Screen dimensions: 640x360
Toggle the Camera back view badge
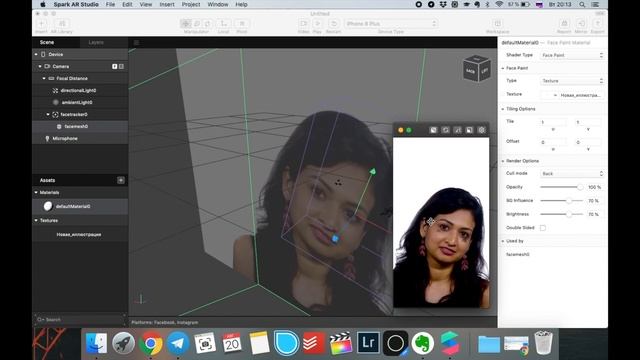pos(121,66)
